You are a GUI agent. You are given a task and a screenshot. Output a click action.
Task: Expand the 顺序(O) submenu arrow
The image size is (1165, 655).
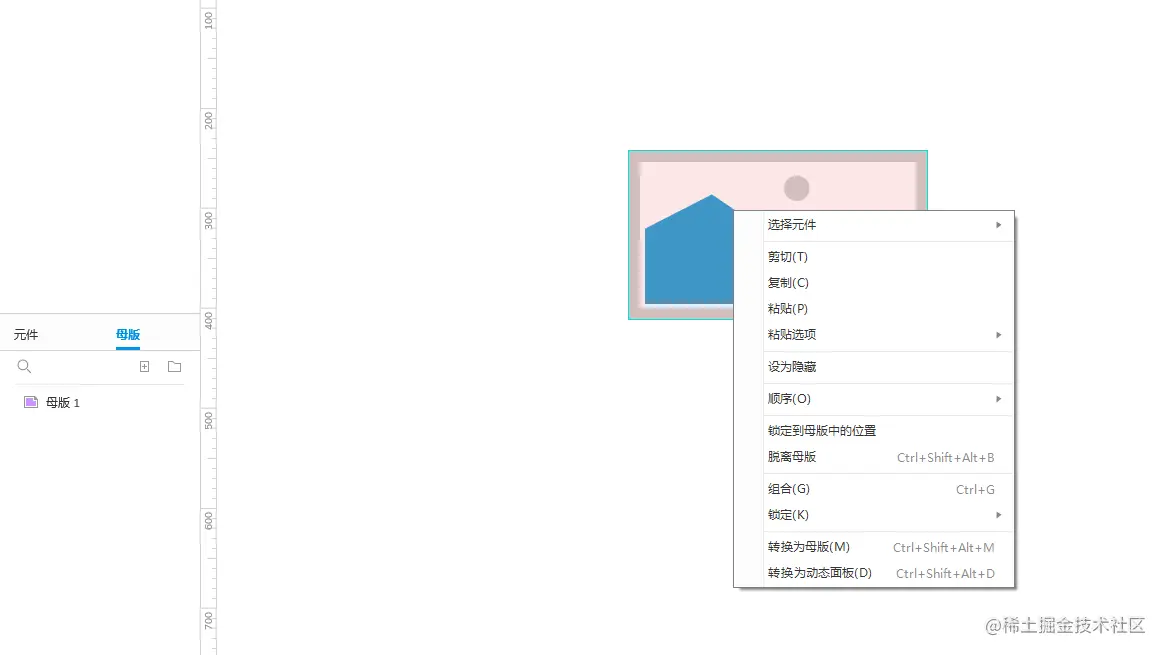pos(999,399)
